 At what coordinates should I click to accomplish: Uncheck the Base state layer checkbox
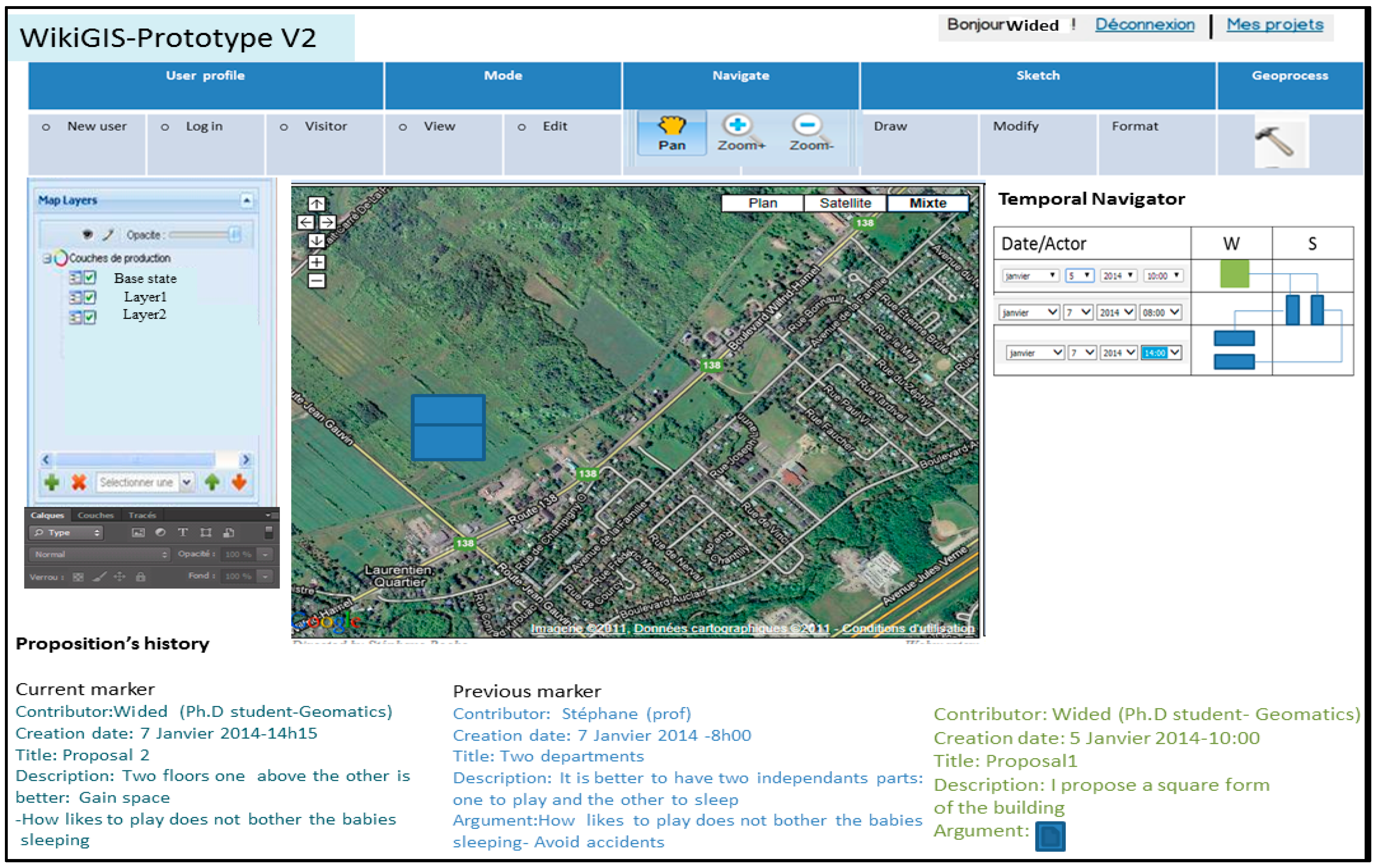pos(90,278)
